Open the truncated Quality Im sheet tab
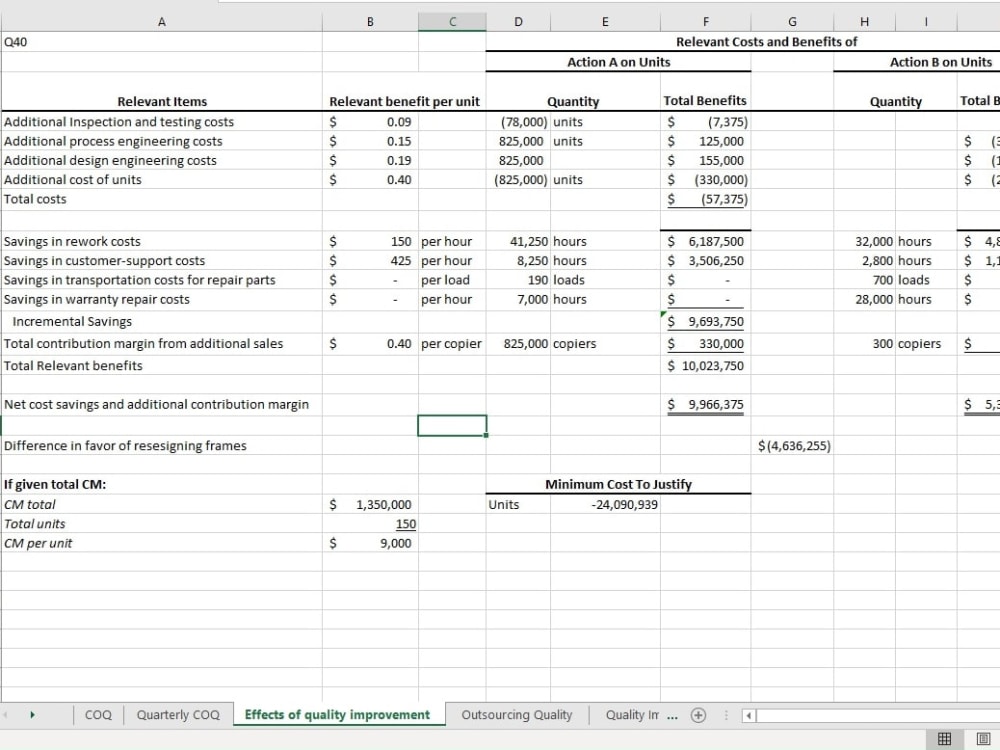The height and width of the screenshot is (750, 1000). [x=632, y=715]
